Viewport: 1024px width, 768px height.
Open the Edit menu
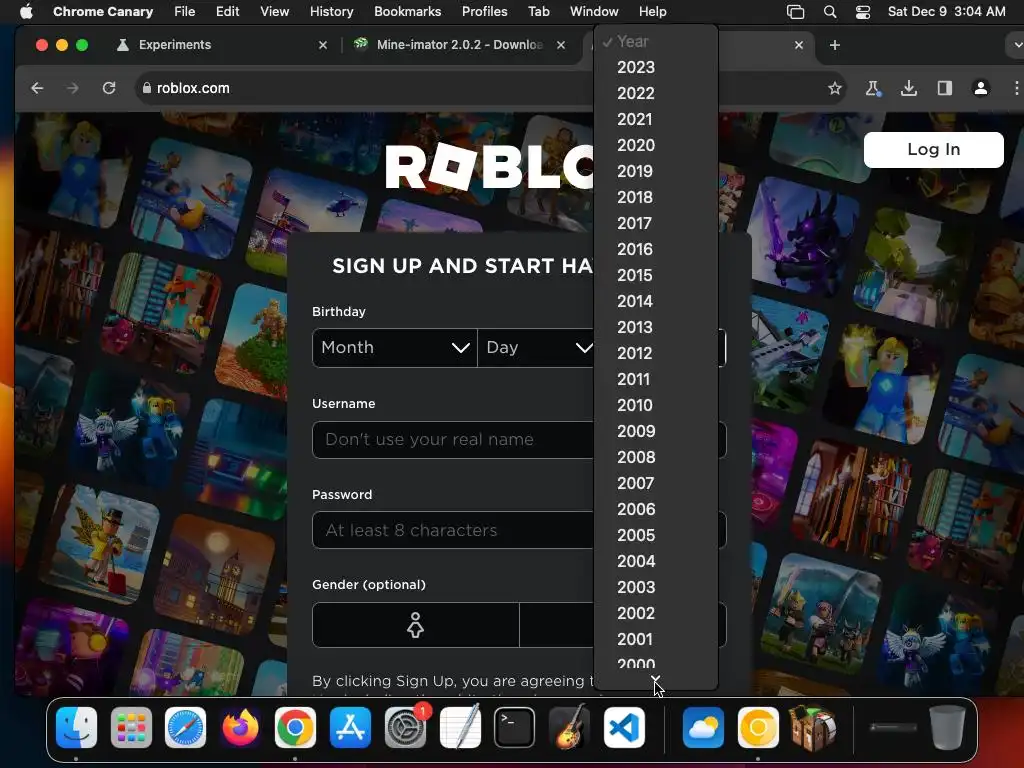227,12
